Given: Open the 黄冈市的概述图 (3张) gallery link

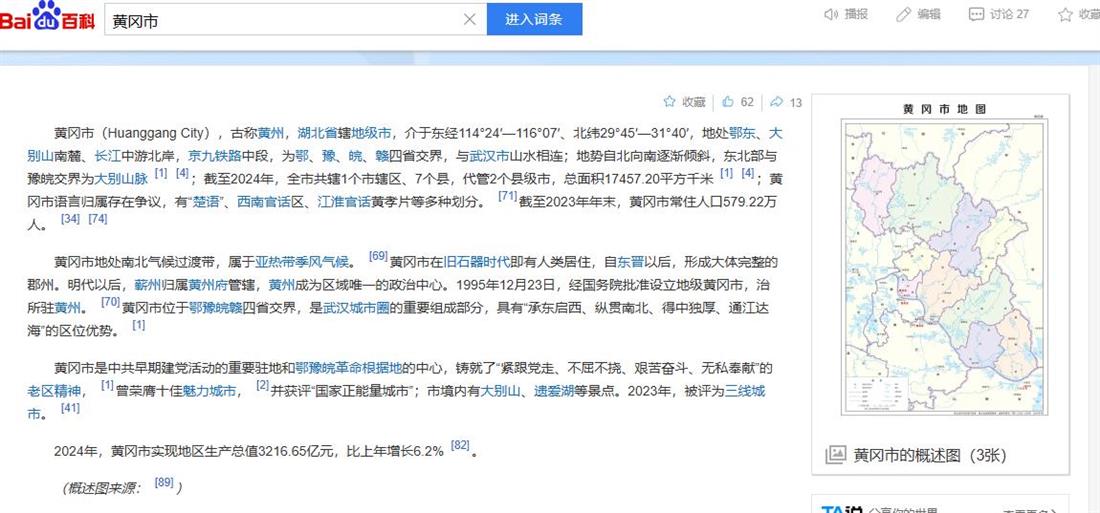Looking at the screenshot, I should [x=930, y=455].
